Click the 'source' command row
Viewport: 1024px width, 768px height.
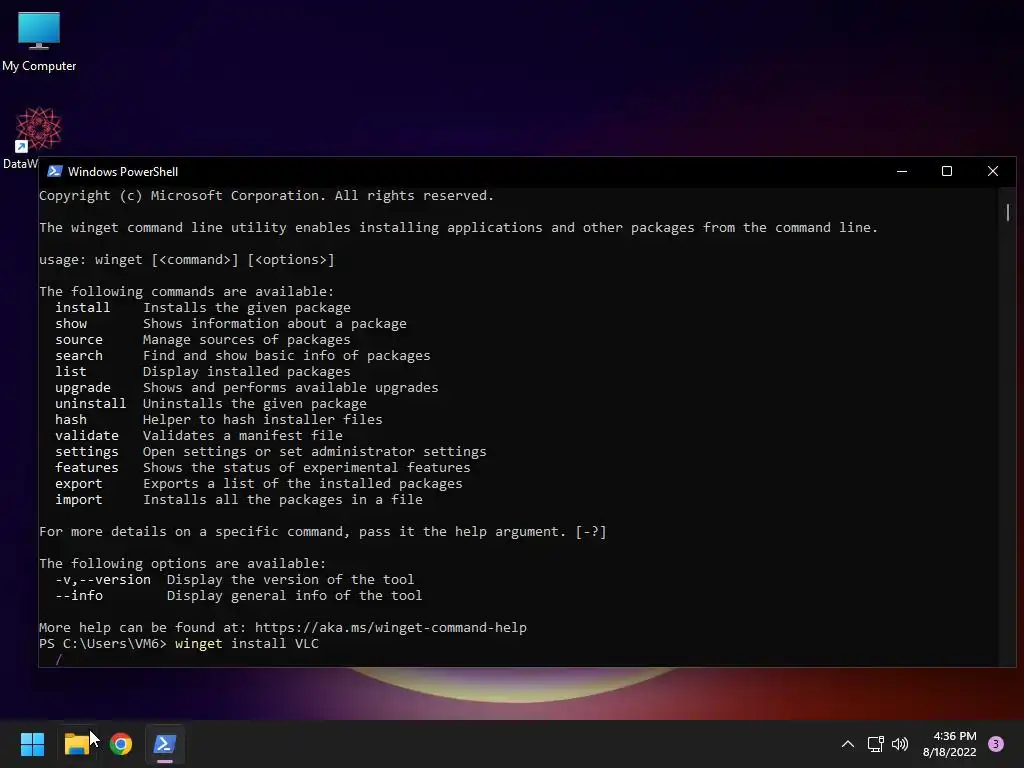[x=202, y=340]
